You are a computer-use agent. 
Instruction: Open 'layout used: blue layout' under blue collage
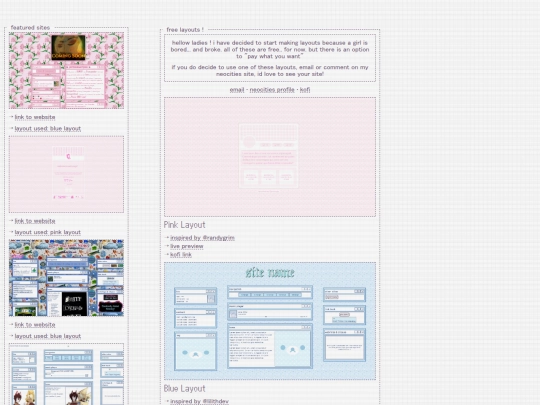[48, 336]
